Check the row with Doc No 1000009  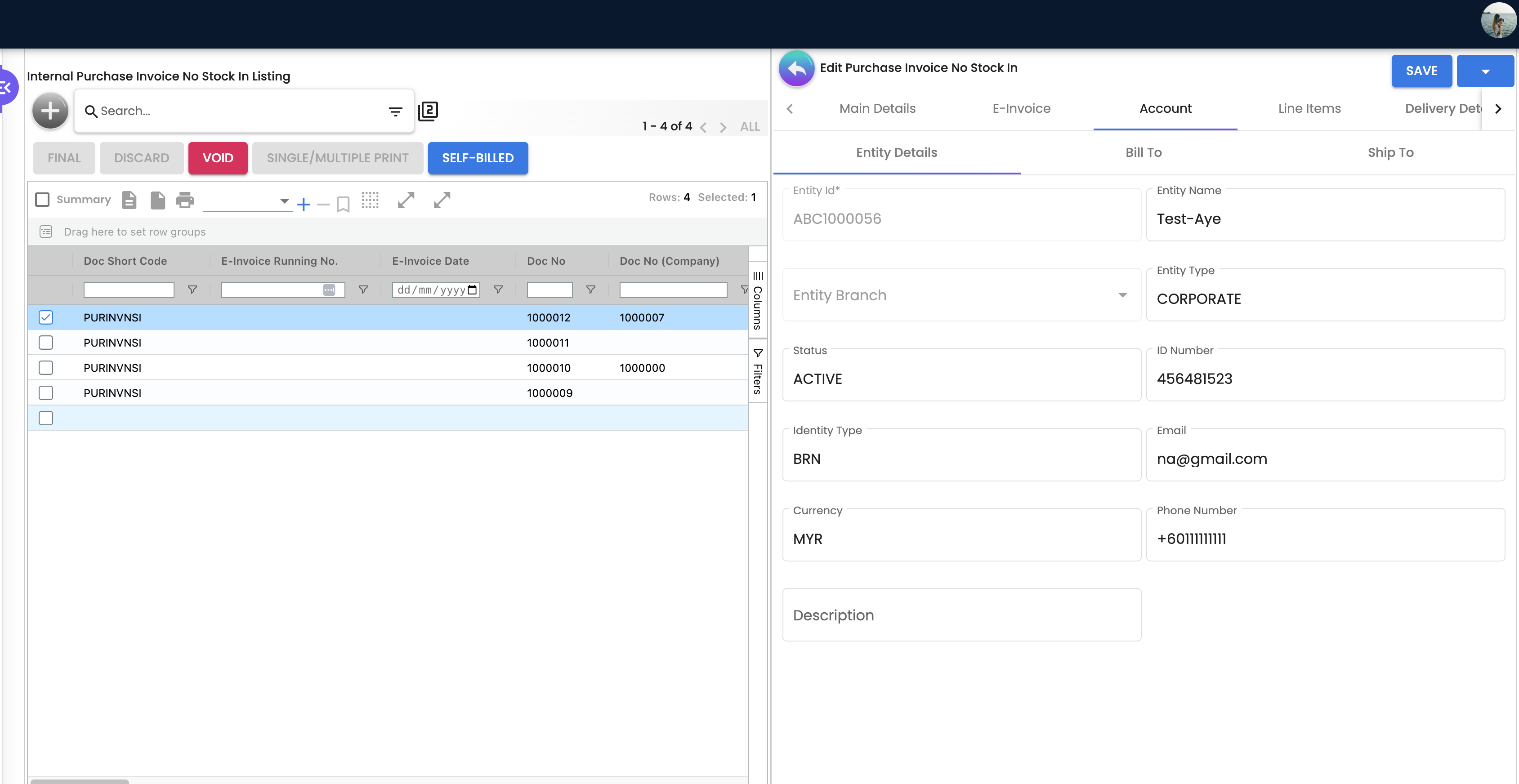tap(45, 393)
